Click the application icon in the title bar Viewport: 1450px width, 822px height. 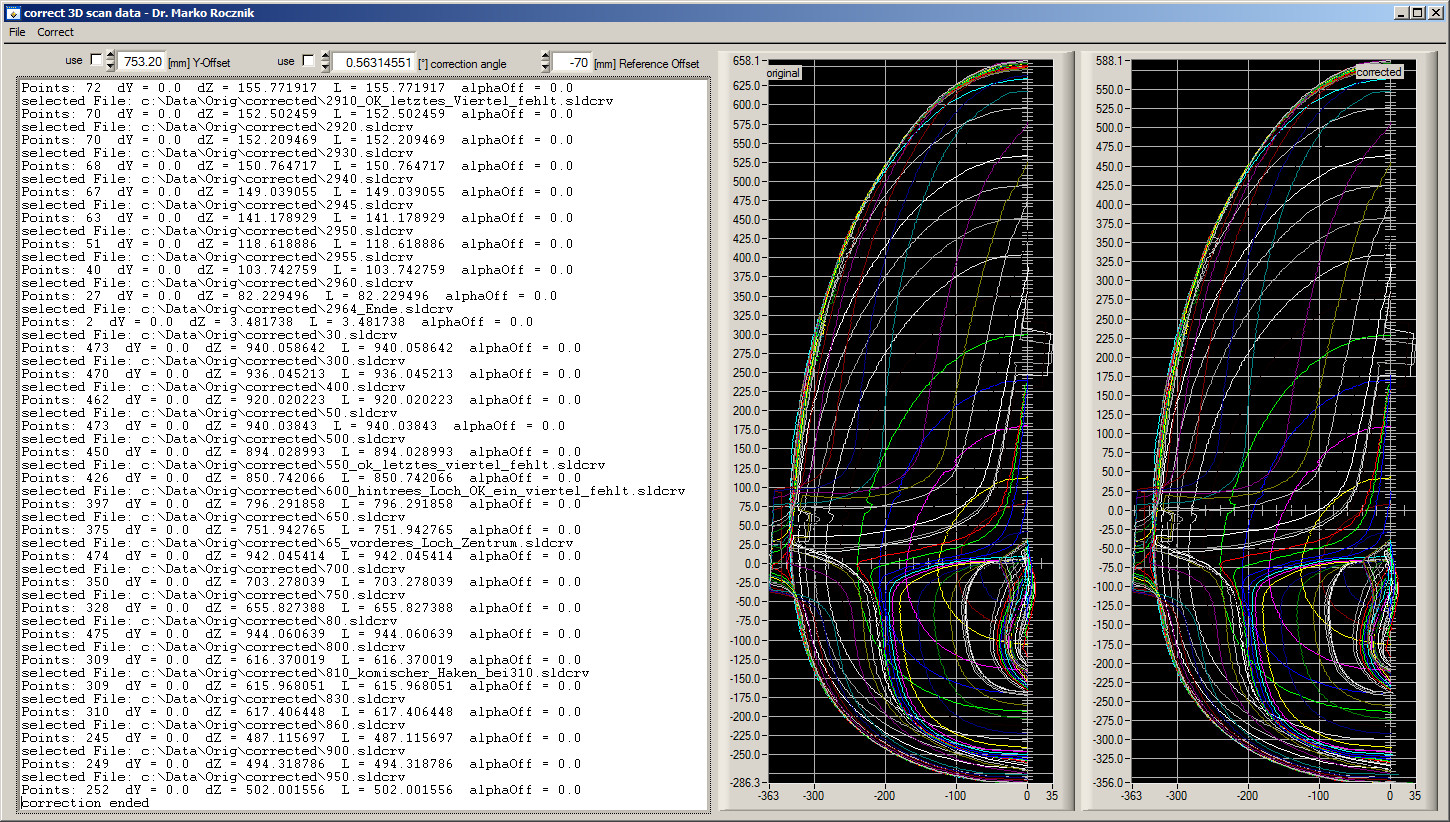pyautogui.click(x=12, y=12)
